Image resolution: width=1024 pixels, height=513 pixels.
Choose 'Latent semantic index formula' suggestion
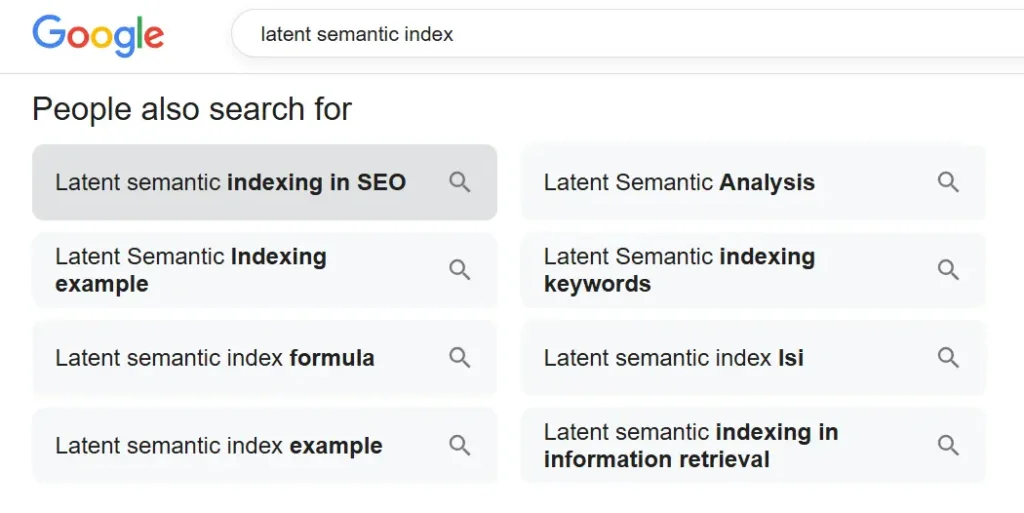coord(264,358)
